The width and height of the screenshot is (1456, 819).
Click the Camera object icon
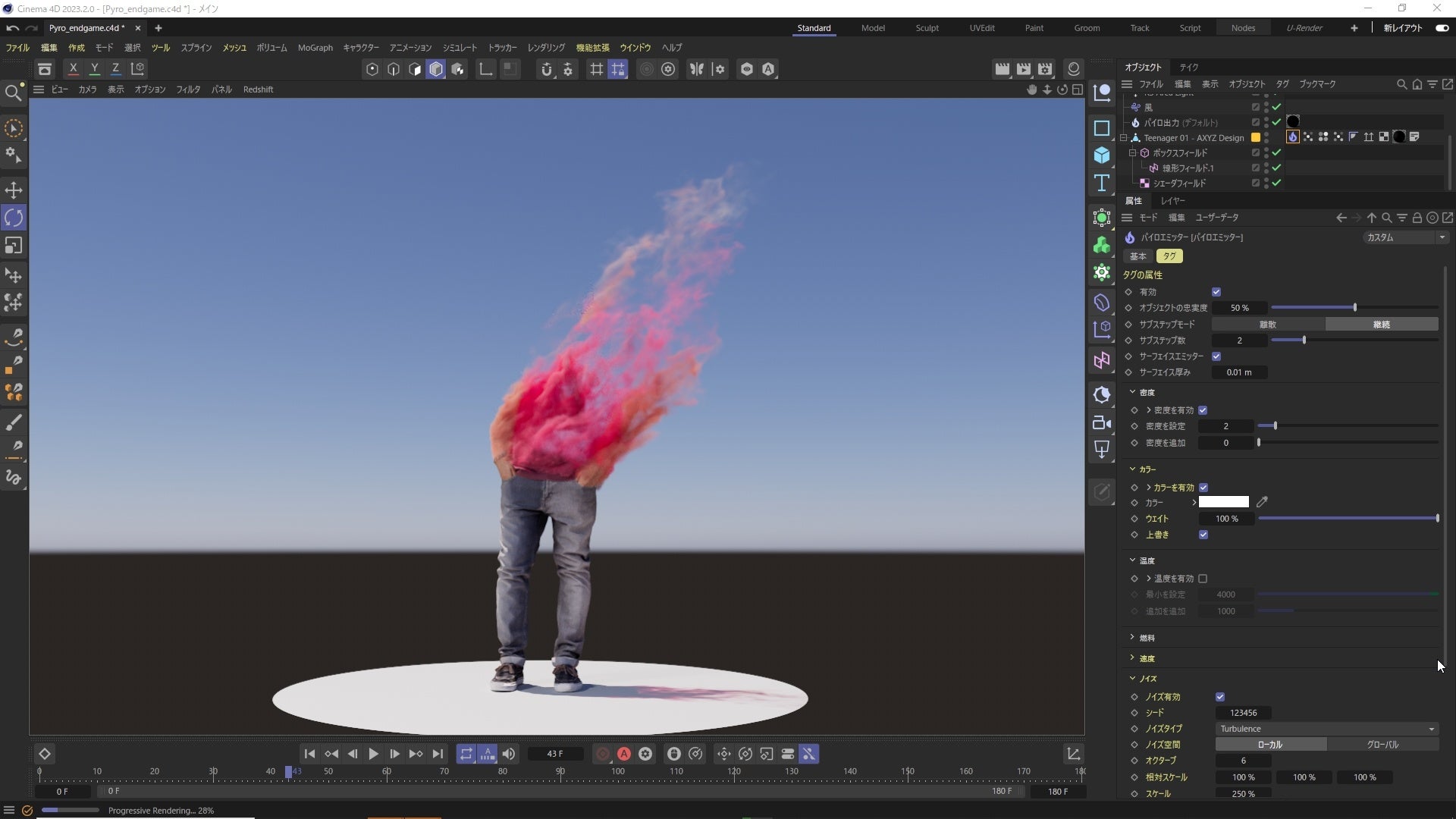(x=1102, y=423)
